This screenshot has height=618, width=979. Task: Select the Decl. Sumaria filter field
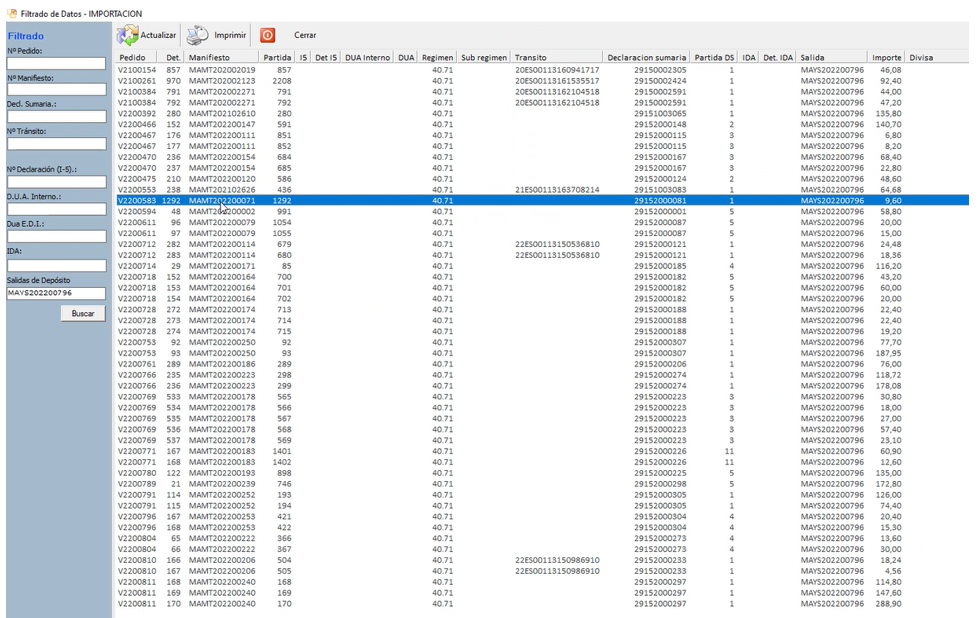coord(56,117)
